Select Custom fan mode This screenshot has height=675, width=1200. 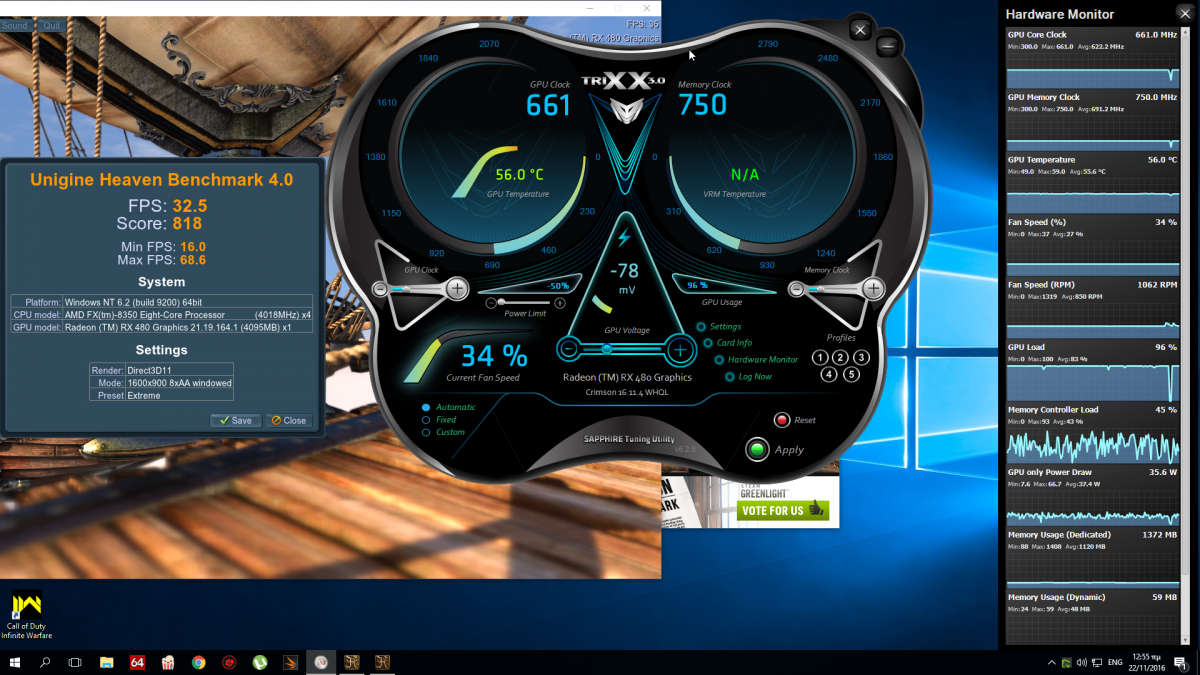(x=443, y=432)
